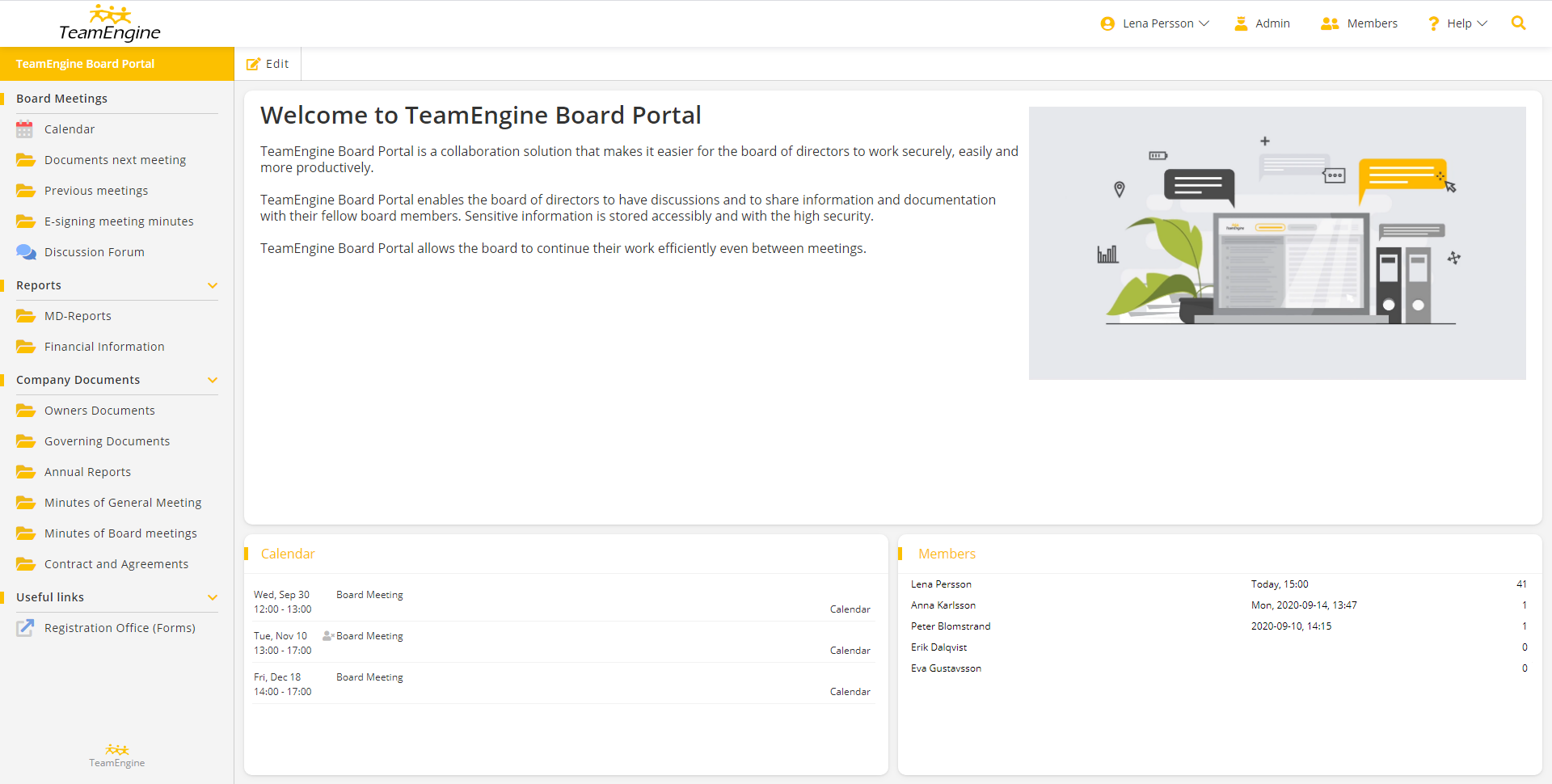Open the Useful links section header
Screen dimensions: 1552x784
coord(50,597)
